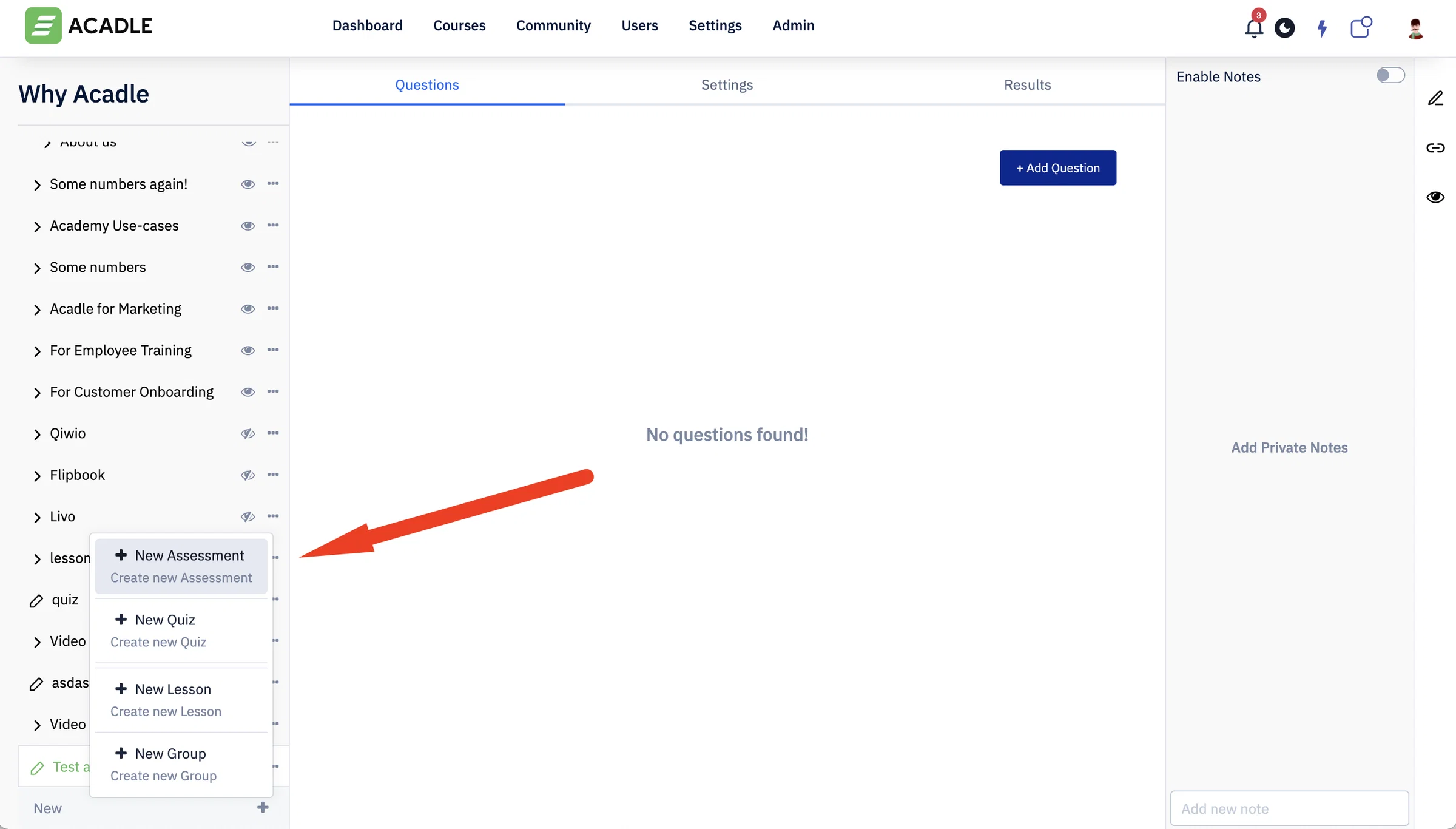Expand the Flipbook group

point(37,476)
